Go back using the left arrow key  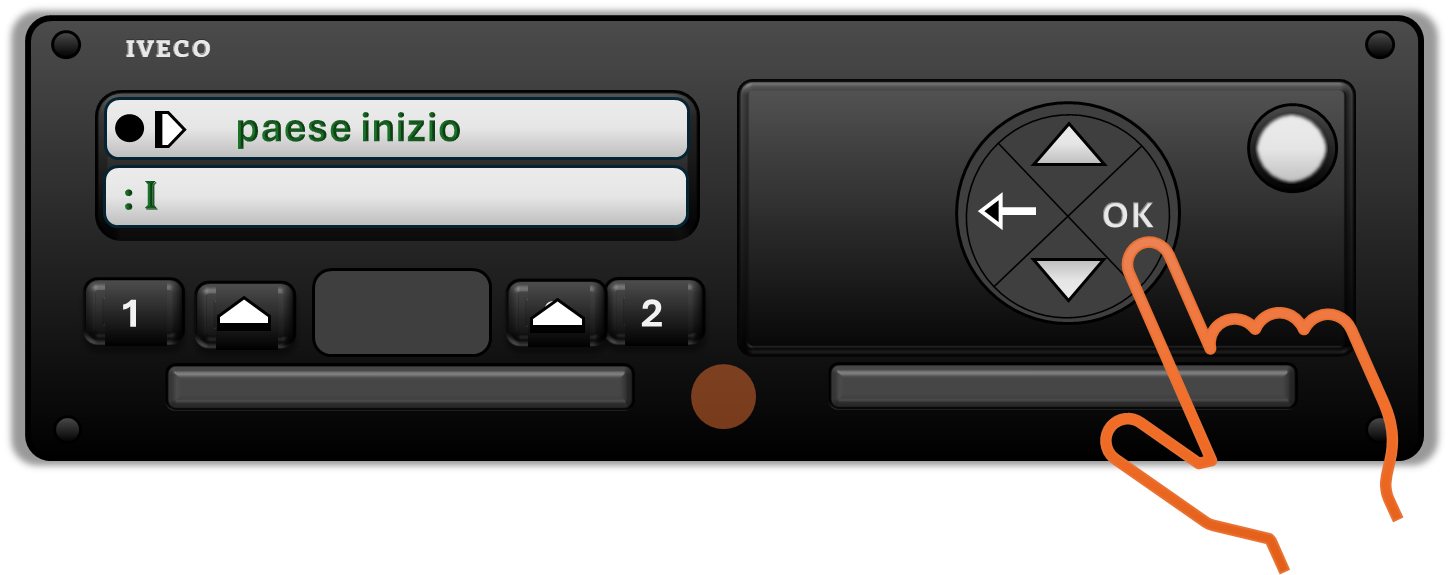click(x=1007, y=212)
